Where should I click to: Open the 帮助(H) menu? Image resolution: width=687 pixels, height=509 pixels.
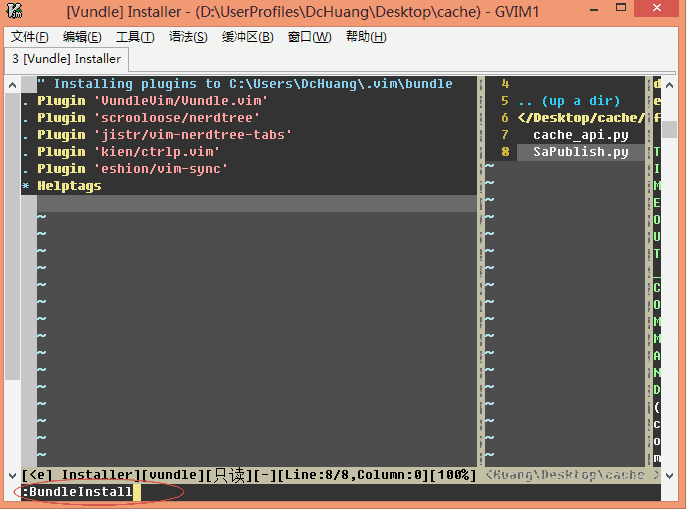click(366, 37)
